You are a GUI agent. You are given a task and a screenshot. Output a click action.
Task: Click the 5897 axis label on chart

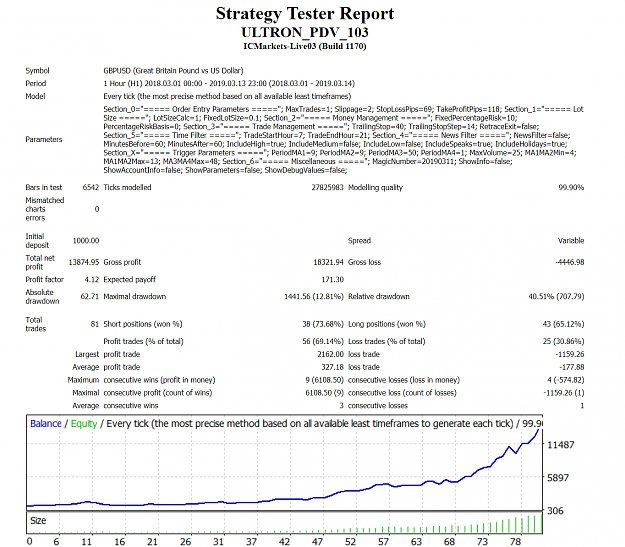(558, 478)
